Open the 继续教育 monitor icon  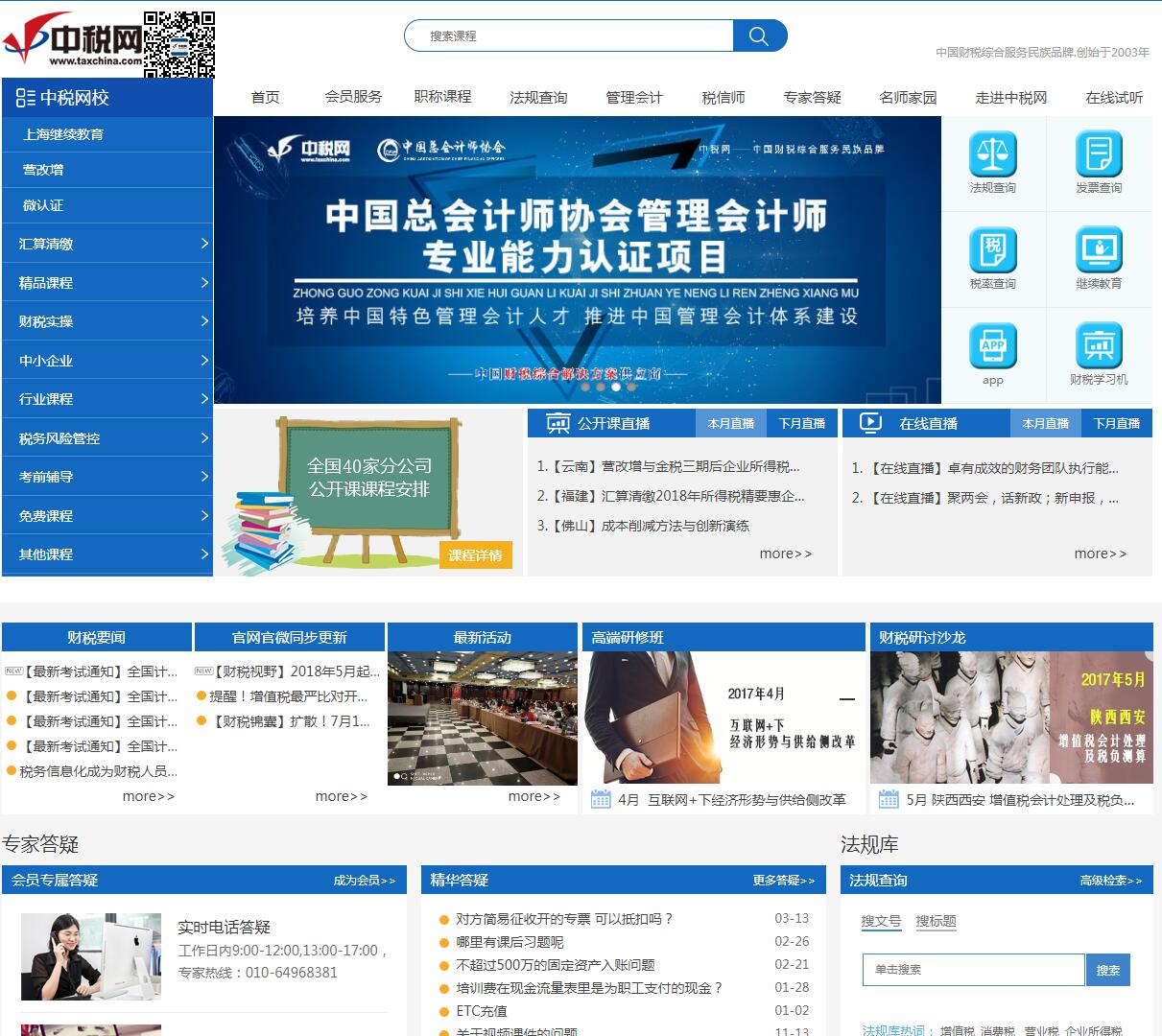(1099, 249)
